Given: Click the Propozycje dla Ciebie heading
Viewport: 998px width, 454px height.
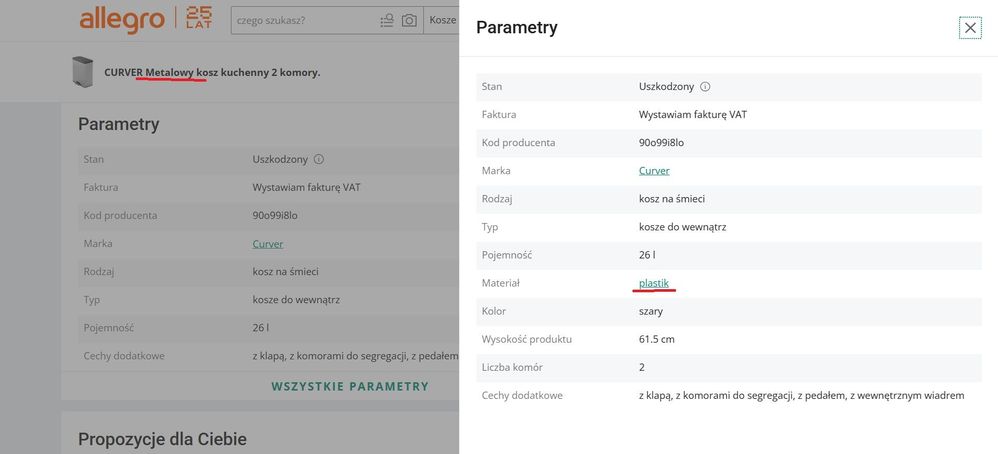Looking at the screenshot, I should (x=162, y=438).
